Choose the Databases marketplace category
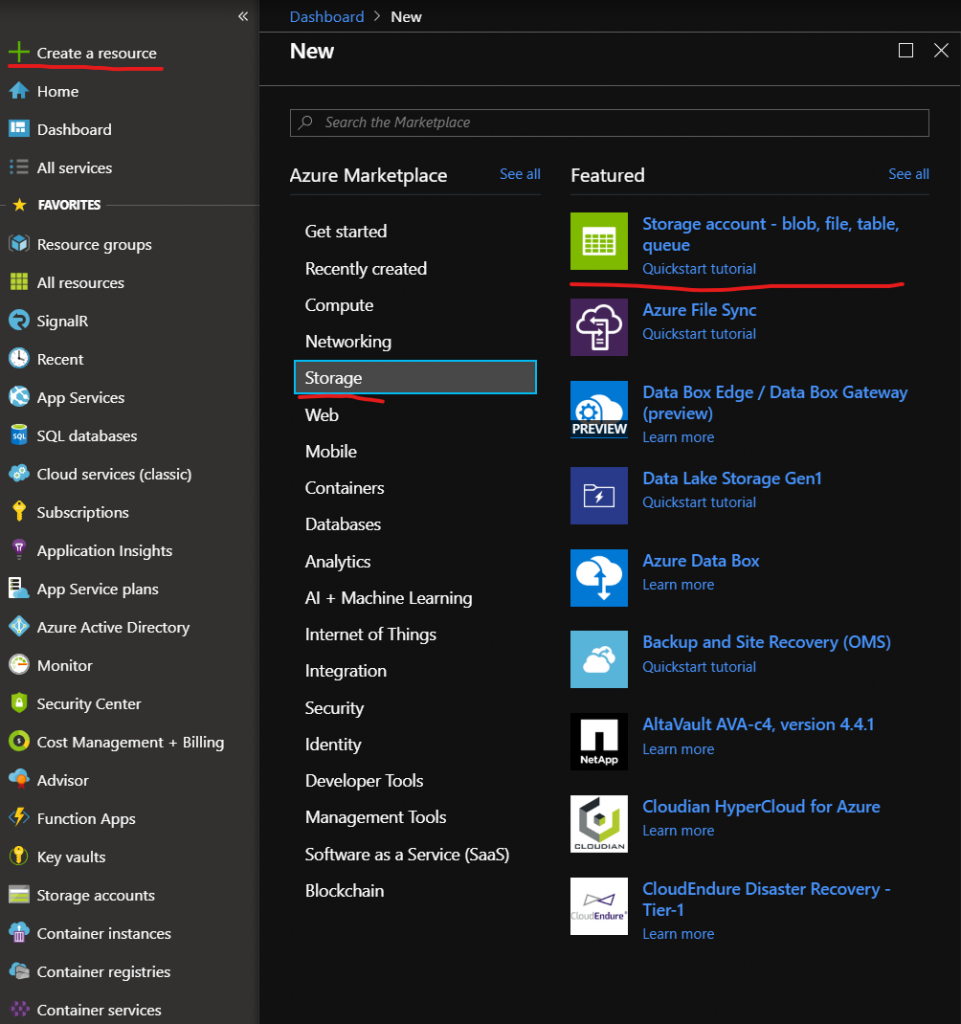This screenshot has width=961, height=1024. [x=343, y=524]
